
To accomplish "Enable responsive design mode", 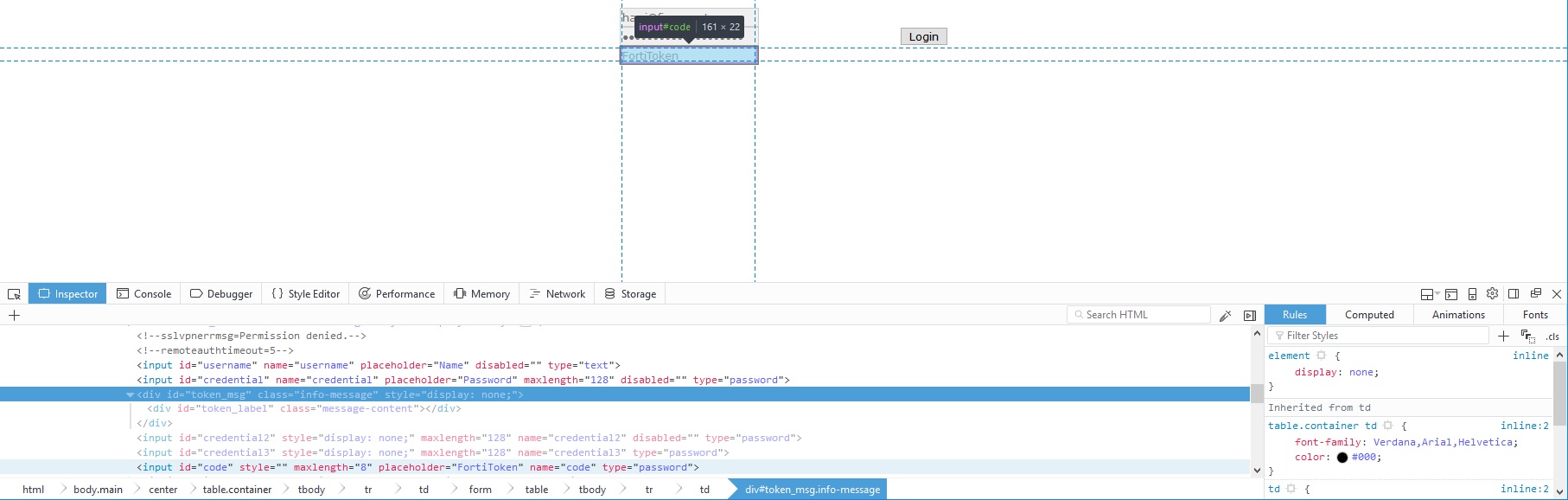I will point(1472,294).
